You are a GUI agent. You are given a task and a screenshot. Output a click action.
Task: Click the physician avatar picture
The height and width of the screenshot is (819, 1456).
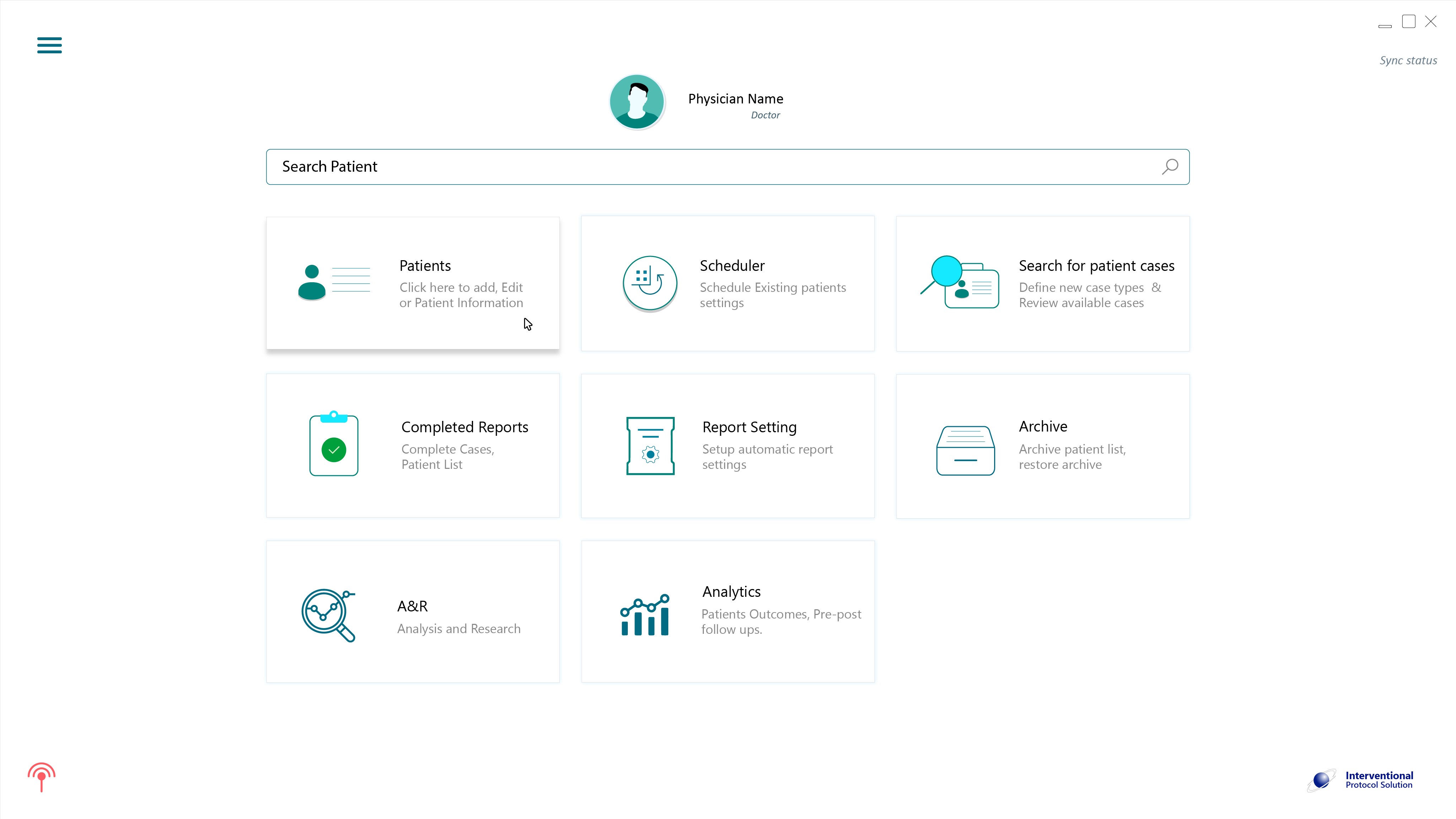coord(636,102)
